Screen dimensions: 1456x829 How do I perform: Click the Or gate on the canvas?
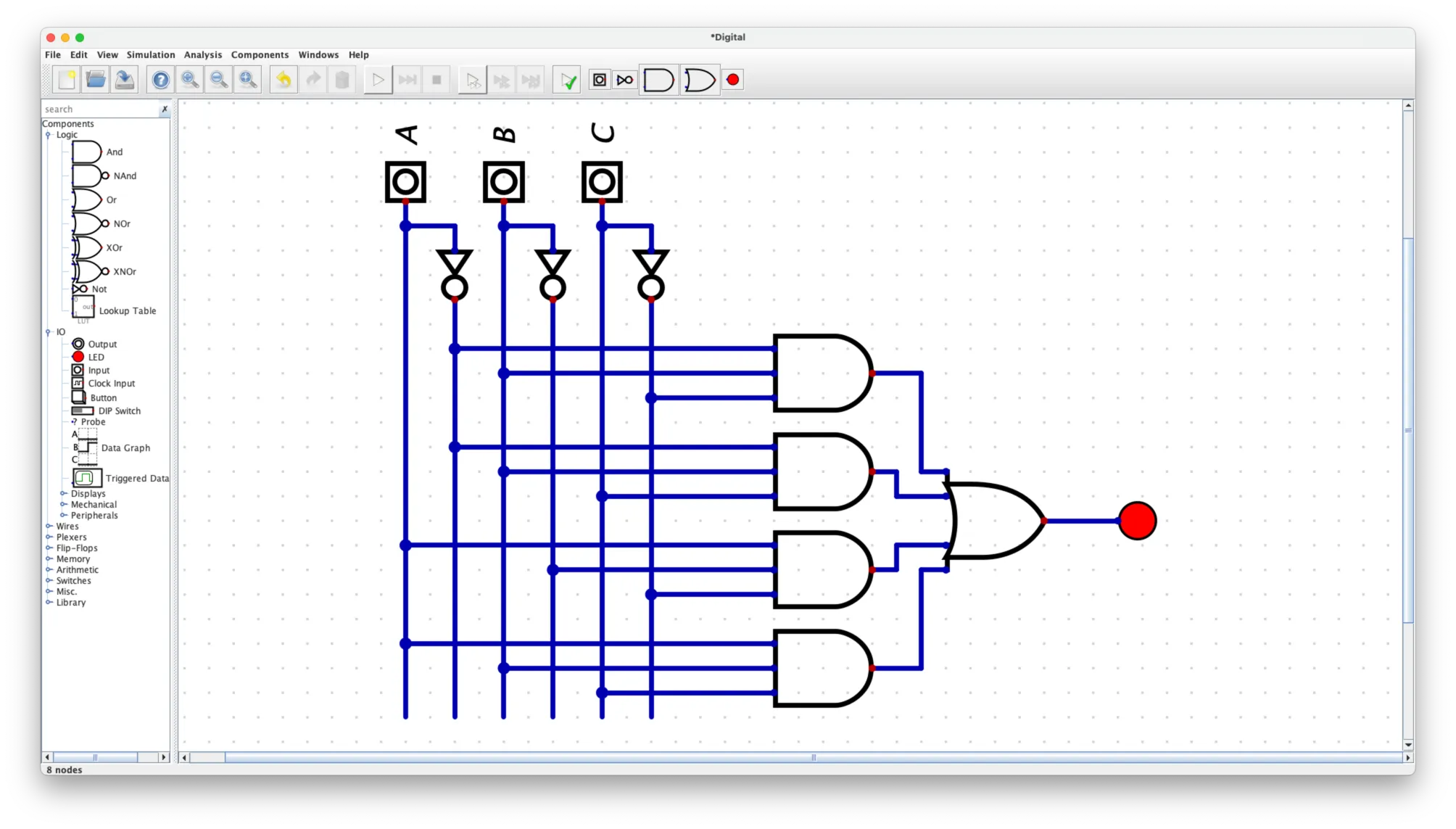(x=994, y=521)
